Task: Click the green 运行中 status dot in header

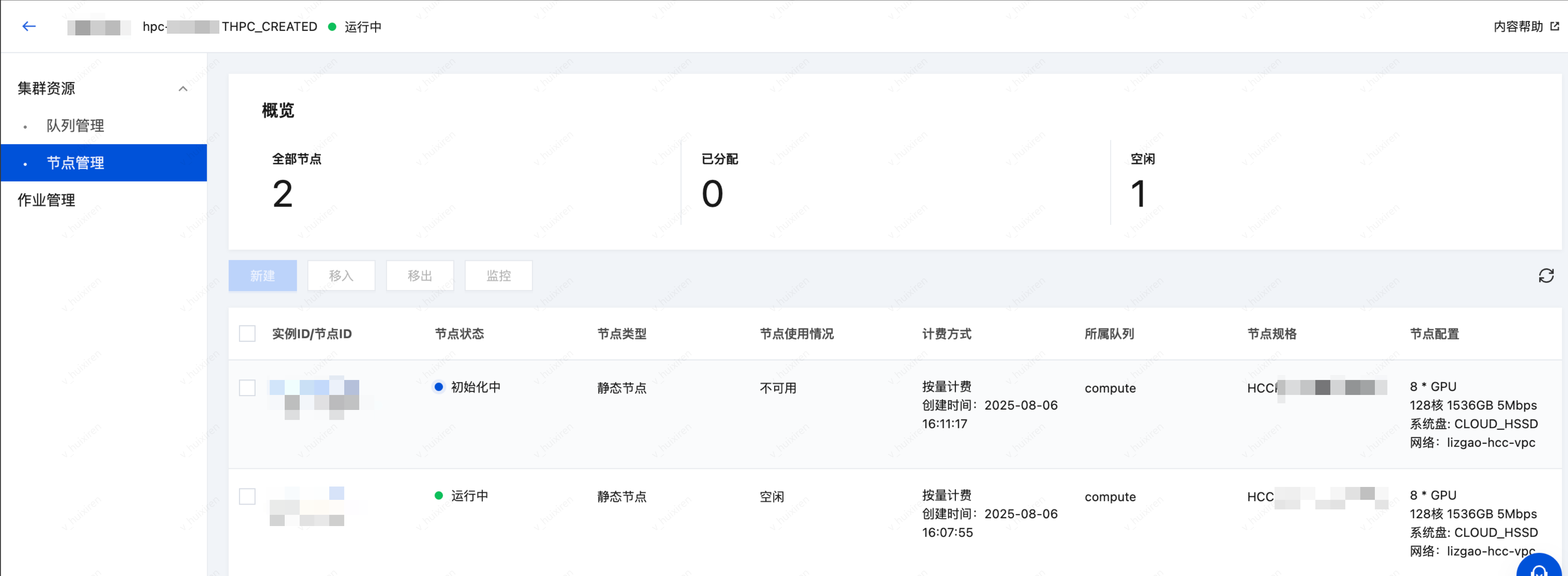Action: [332, 27]
